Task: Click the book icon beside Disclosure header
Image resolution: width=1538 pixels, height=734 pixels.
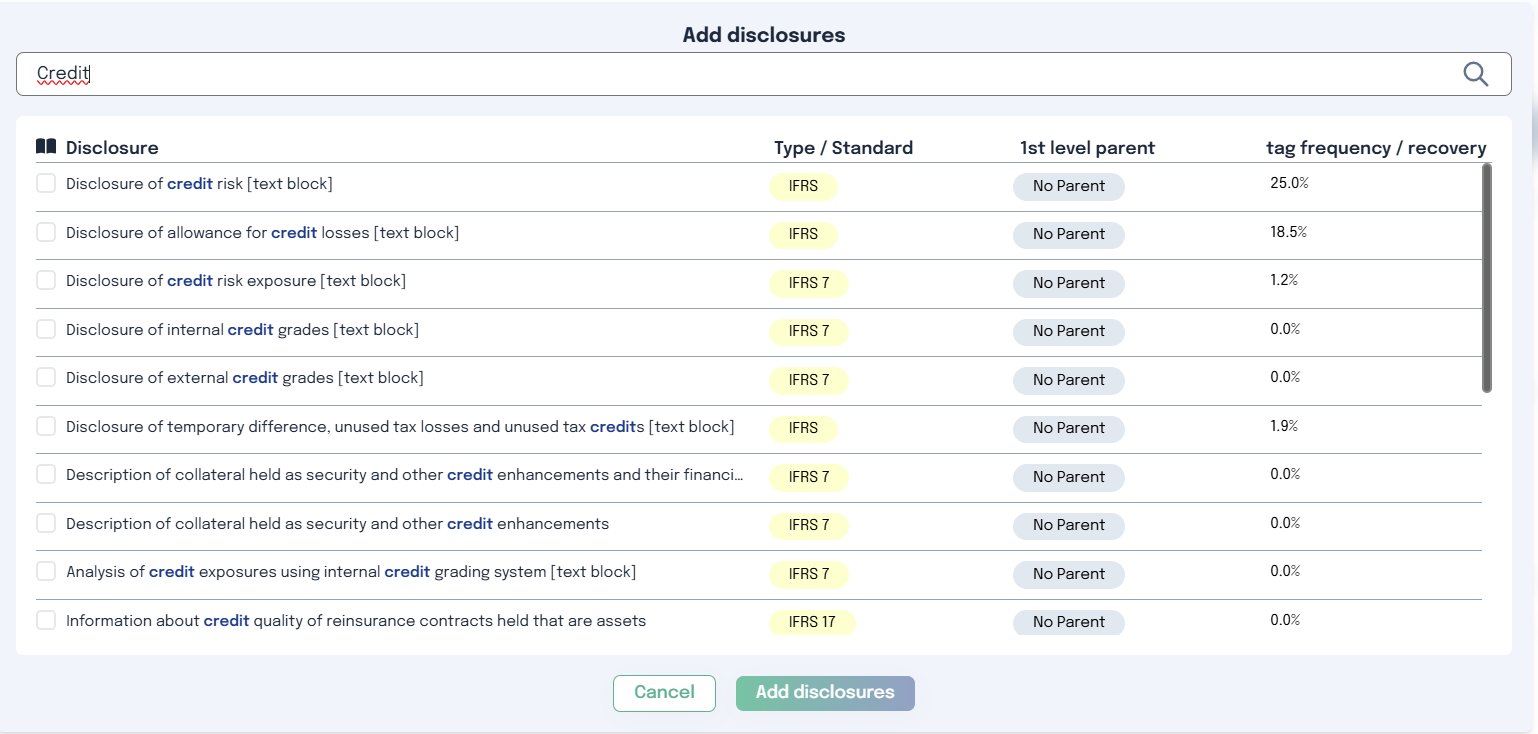Action: point(46,146)
